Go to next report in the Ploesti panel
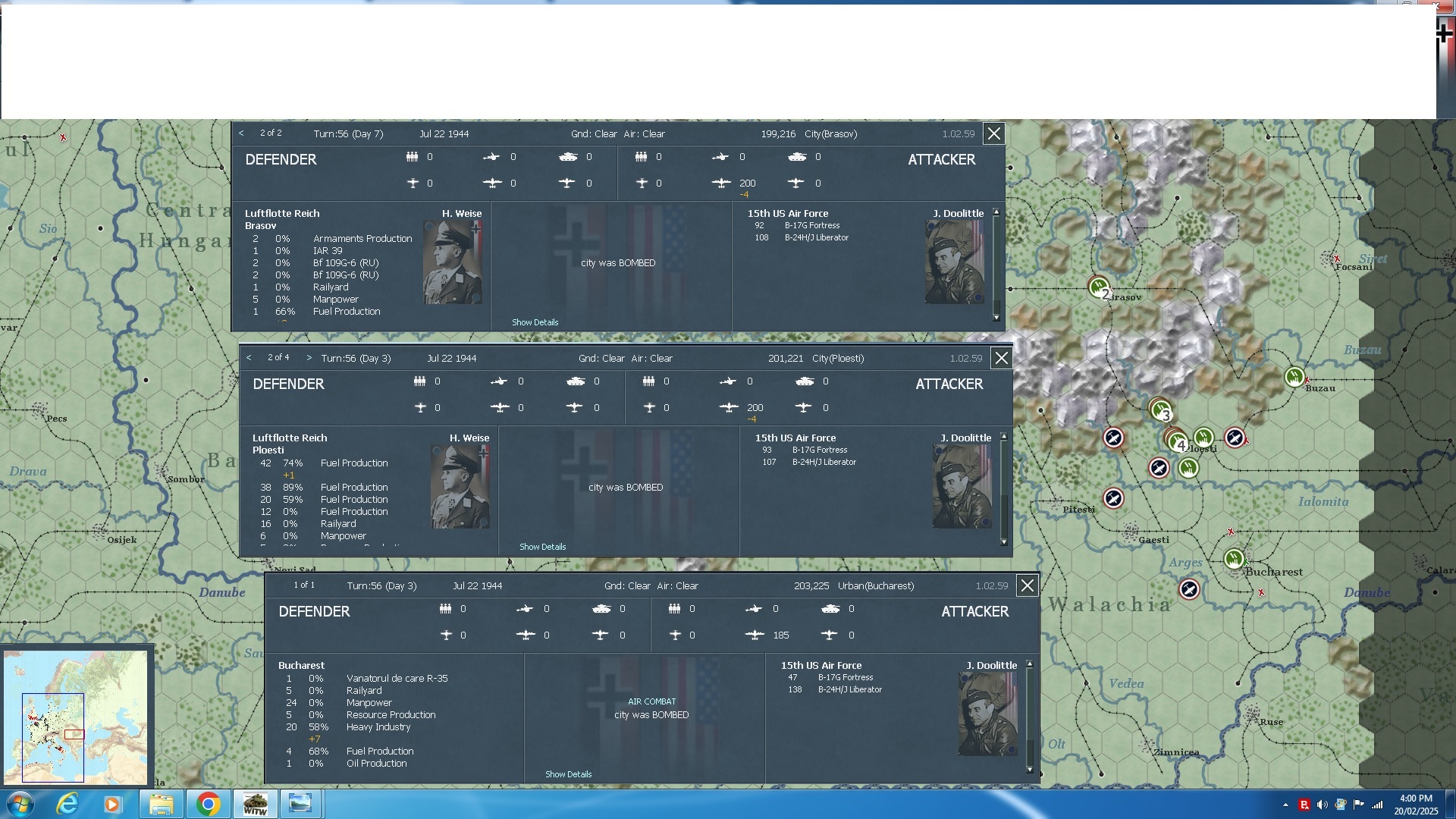This screenshot has height=819, width=1456. pos(309,358)
